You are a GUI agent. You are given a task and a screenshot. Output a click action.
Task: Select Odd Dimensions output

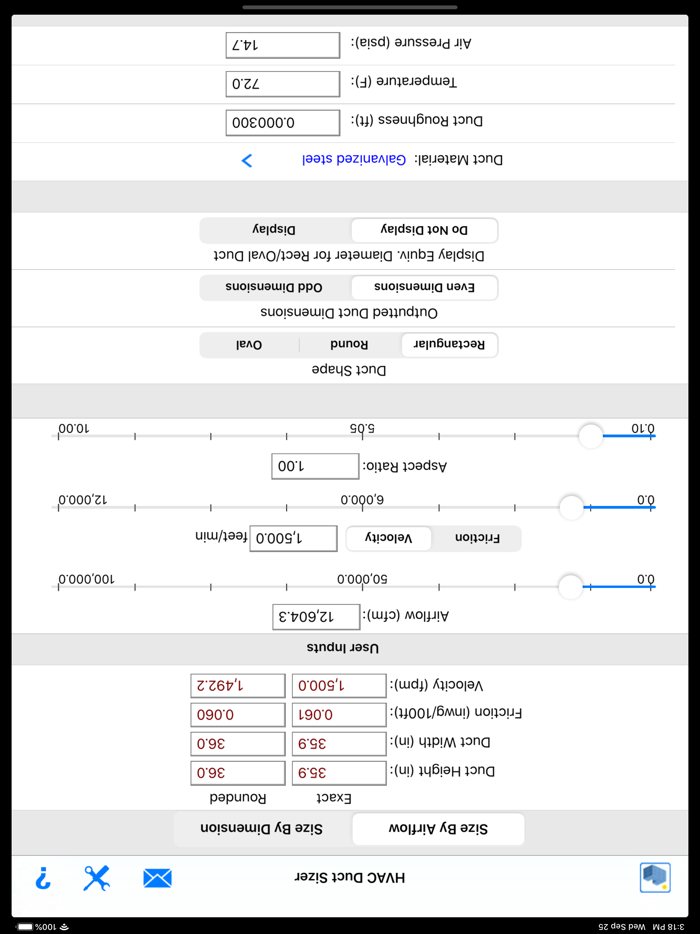[275, 288]
